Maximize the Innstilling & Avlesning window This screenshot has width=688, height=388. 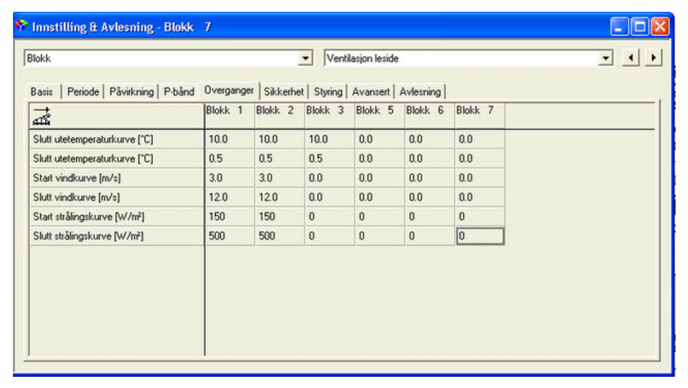639,27
